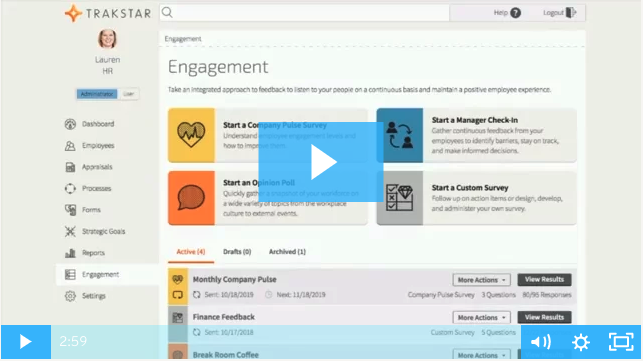Click the video volume speaker icon
The height and width of the screenshot is (361, 643).
pyautogui.click(x=541, y=342)
